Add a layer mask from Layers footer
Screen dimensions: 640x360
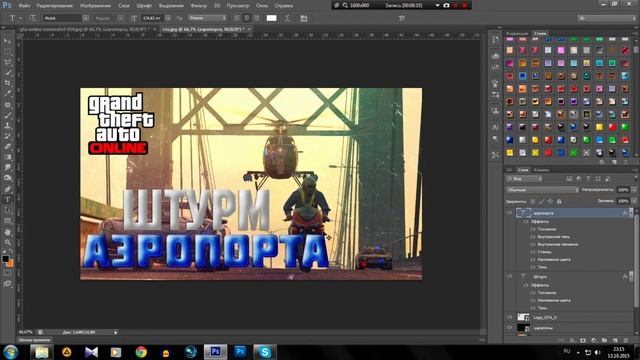point(583,340)
